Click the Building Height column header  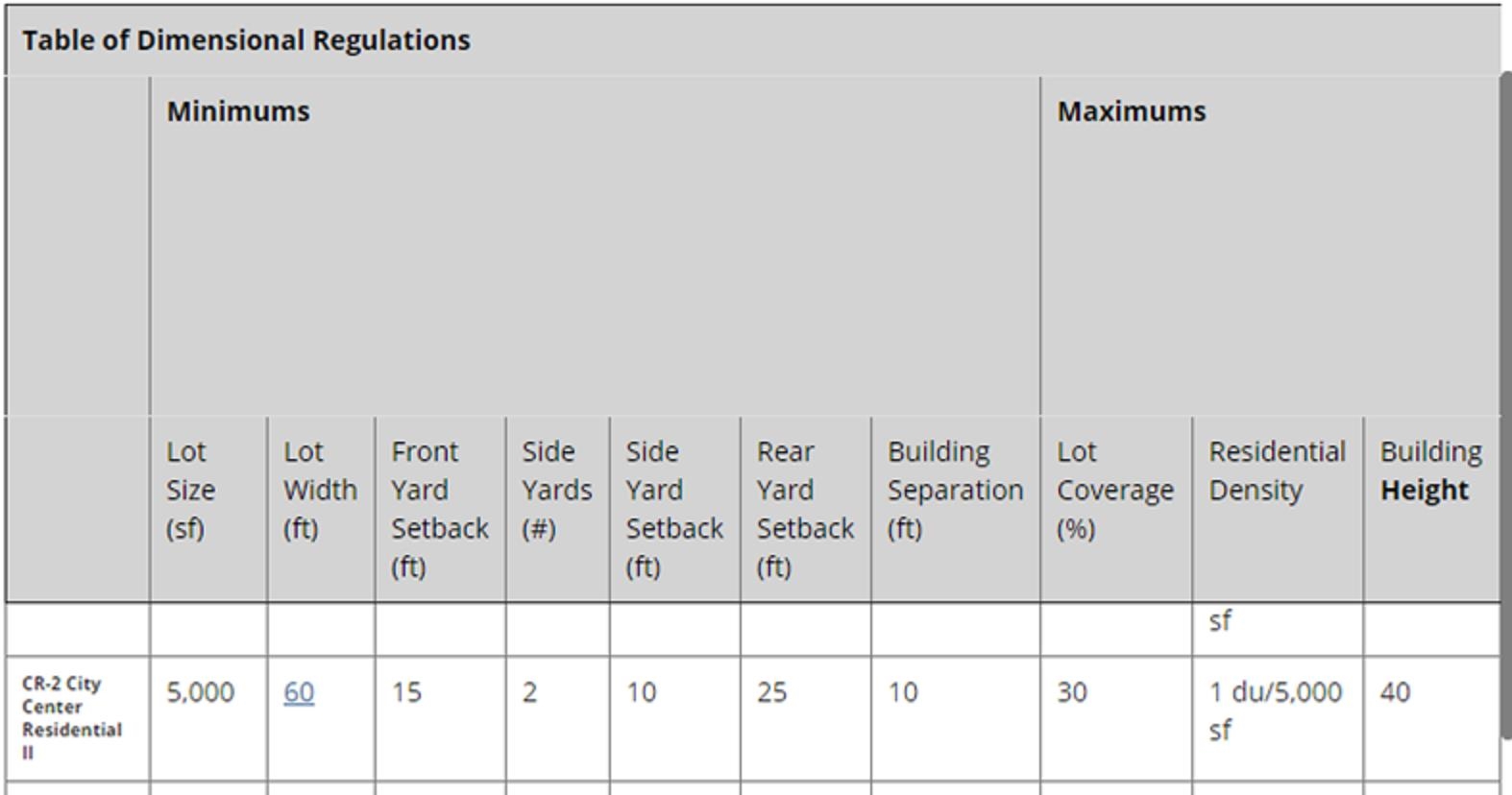point(1430,470)
